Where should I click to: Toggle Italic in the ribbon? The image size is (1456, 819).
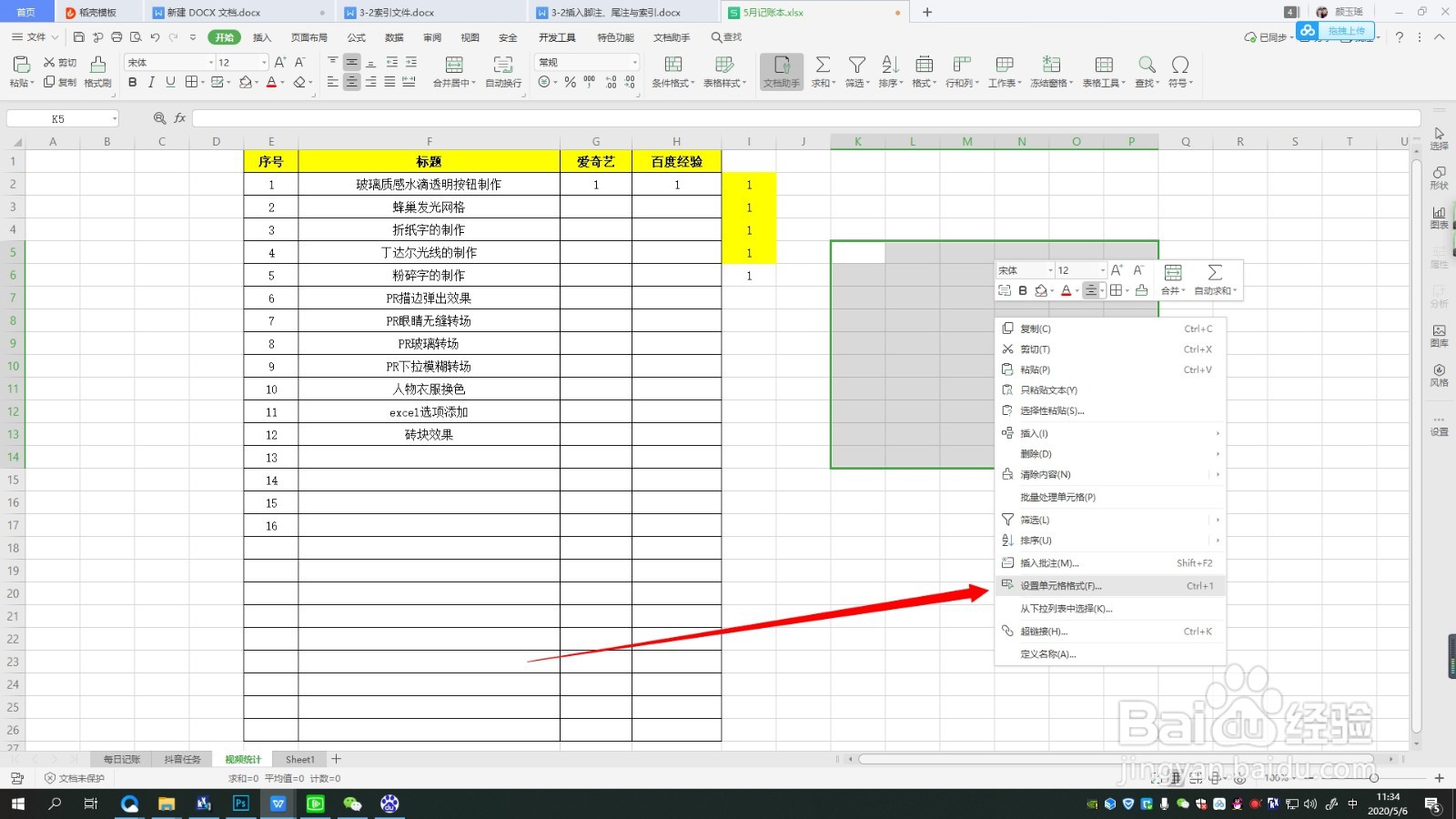151,82
